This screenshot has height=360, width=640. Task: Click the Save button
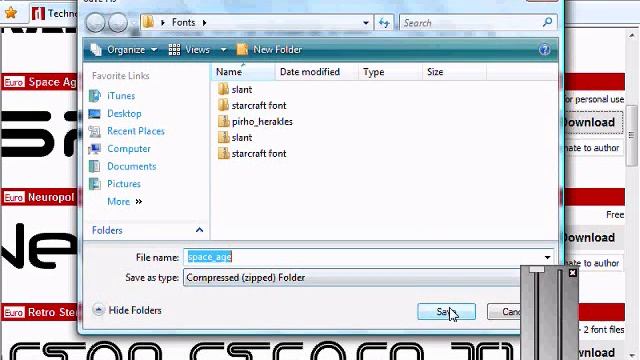coord(447,312)
